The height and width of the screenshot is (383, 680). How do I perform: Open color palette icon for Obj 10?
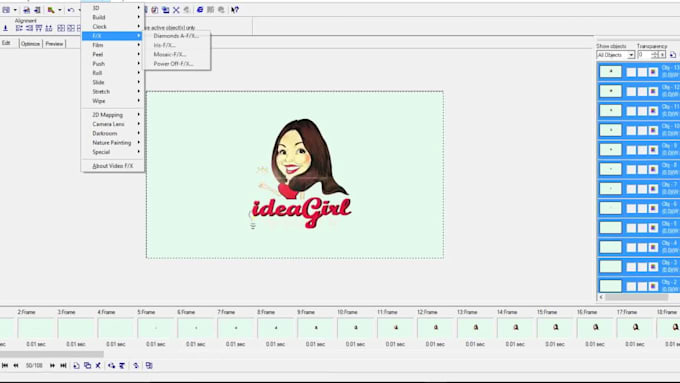click(x=653, y=131)
